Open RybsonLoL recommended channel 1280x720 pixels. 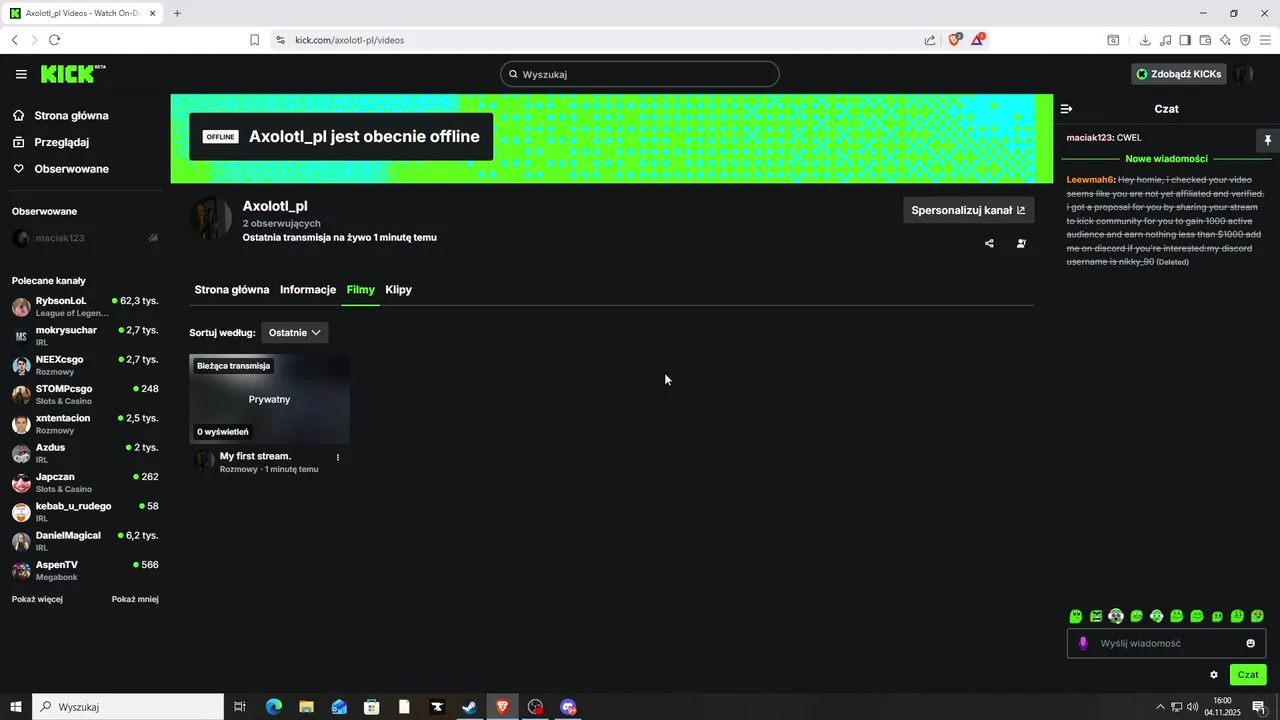click(85, 306)
